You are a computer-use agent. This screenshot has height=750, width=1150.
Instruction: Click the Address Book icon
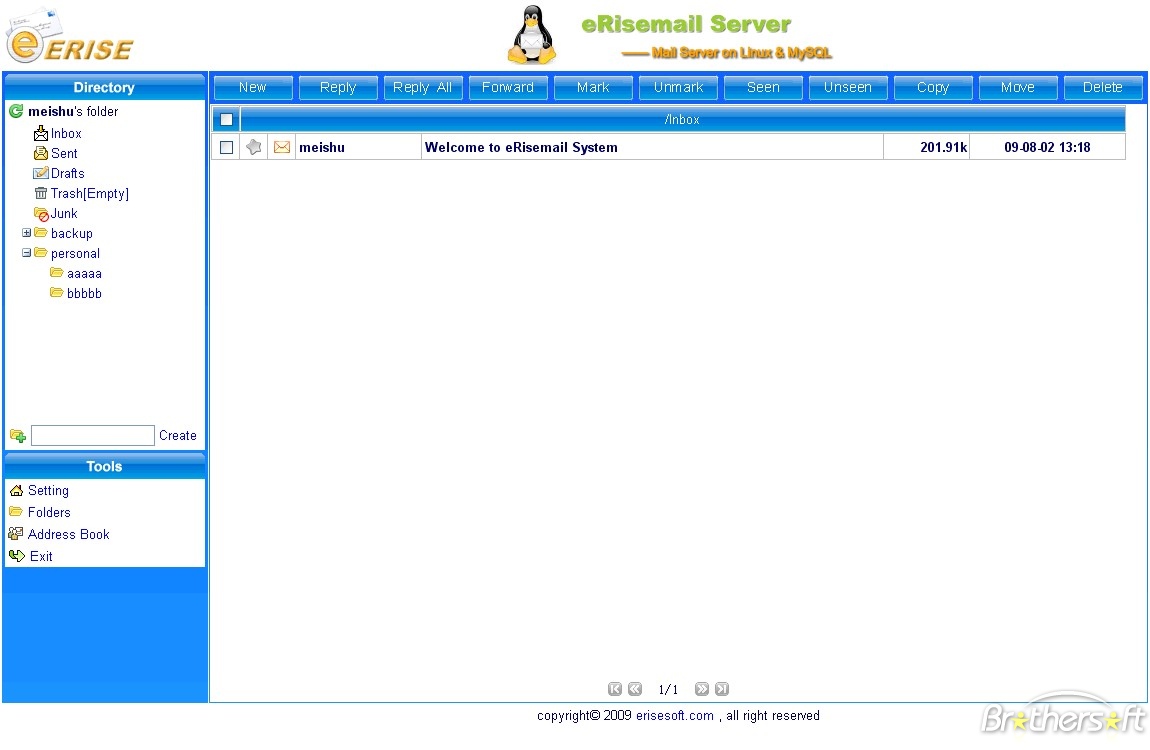[16, 533]
